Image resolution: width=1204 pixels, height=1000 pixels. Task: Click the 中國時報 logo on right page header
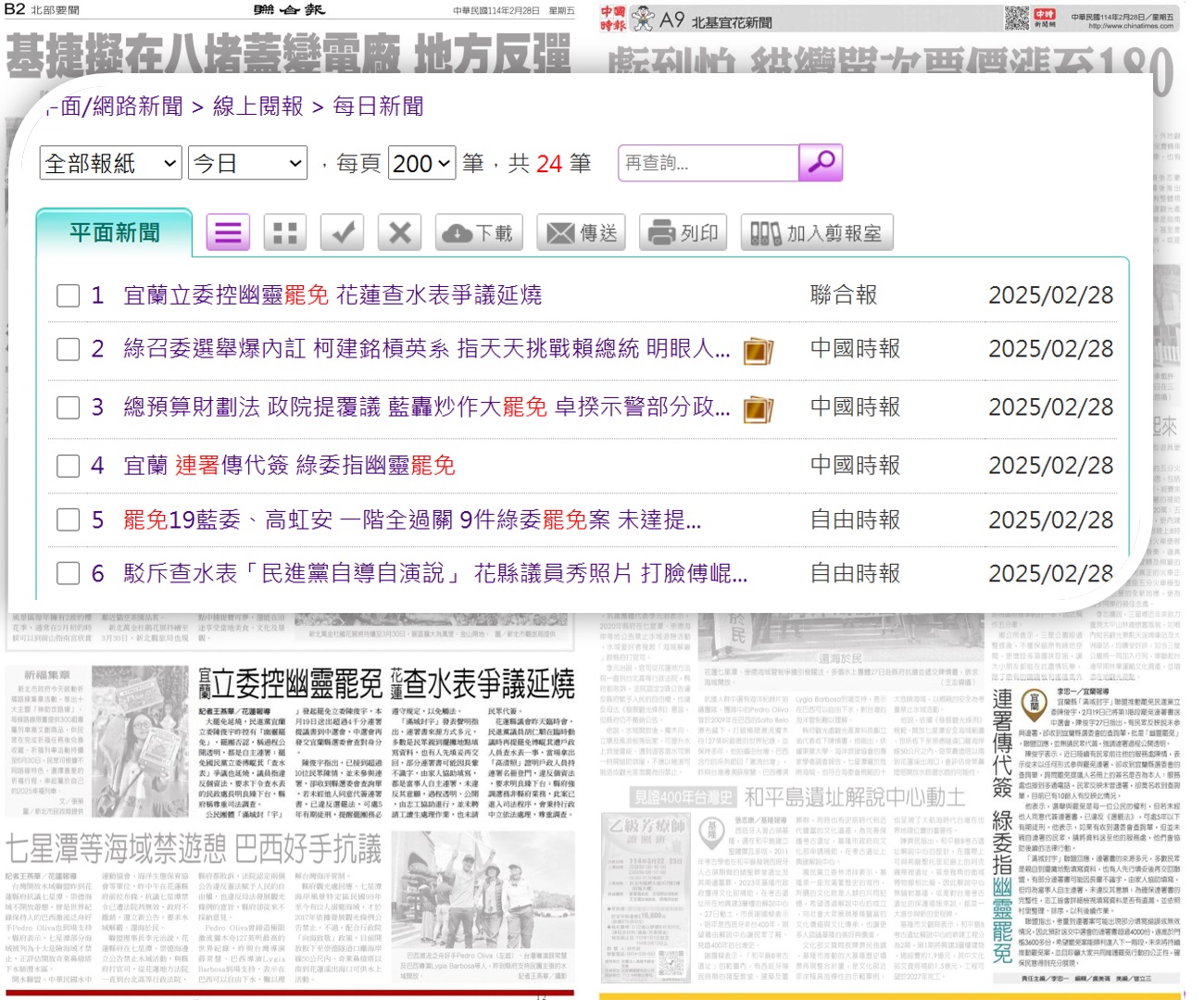point(612,19)
